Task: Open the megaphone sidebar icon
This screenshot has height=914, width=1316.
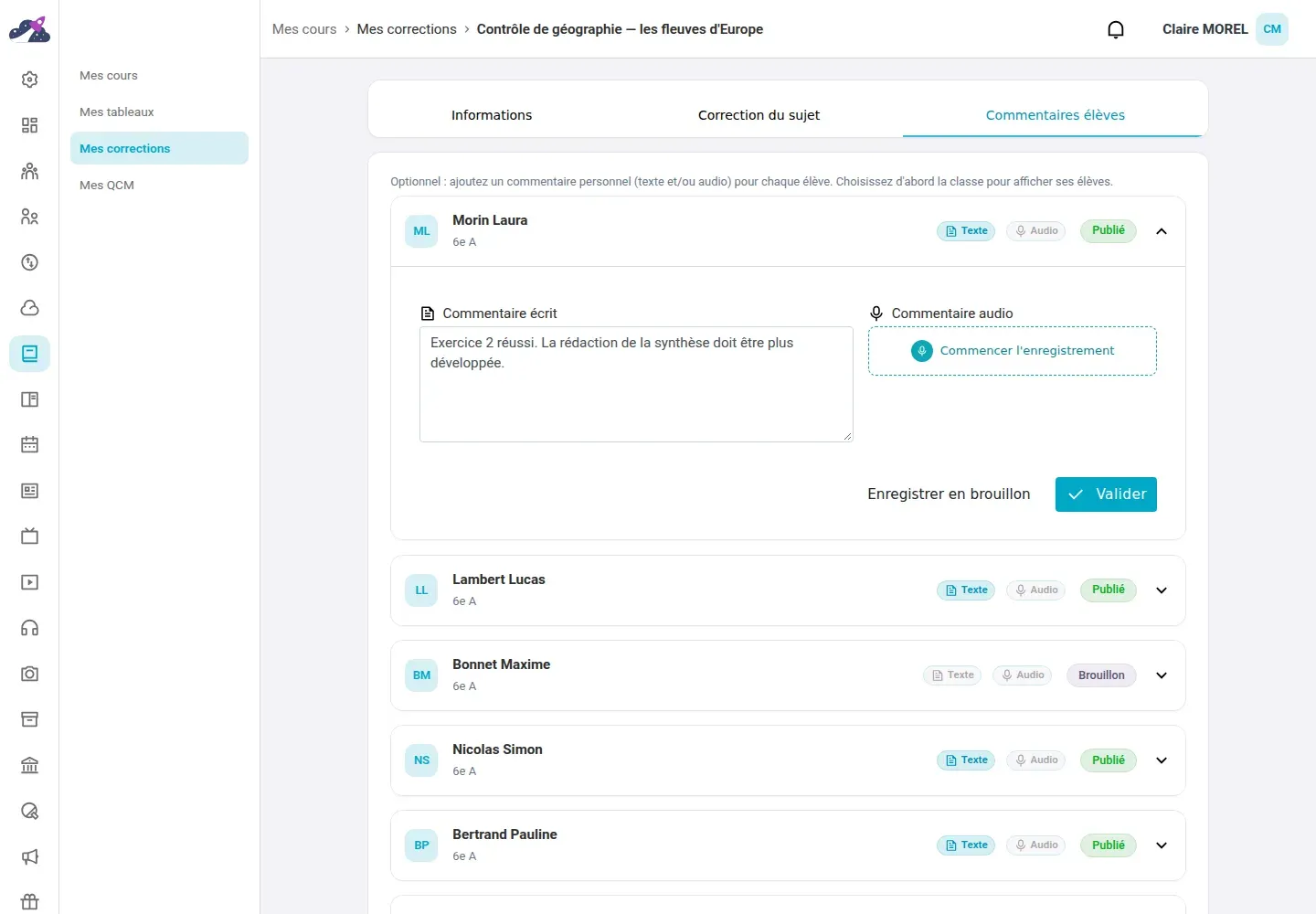Action: [29, 856]
